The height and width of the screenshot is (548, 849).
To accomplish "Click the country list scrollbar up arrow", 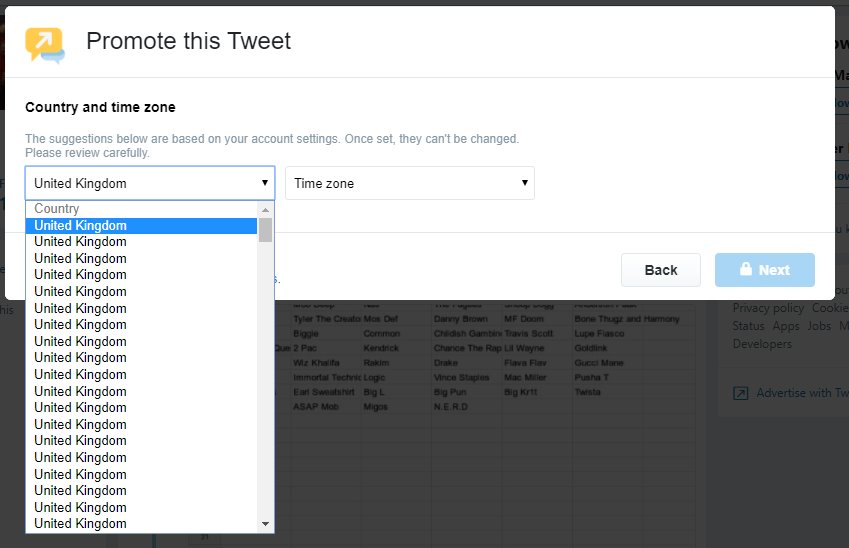I will point(265,210).
